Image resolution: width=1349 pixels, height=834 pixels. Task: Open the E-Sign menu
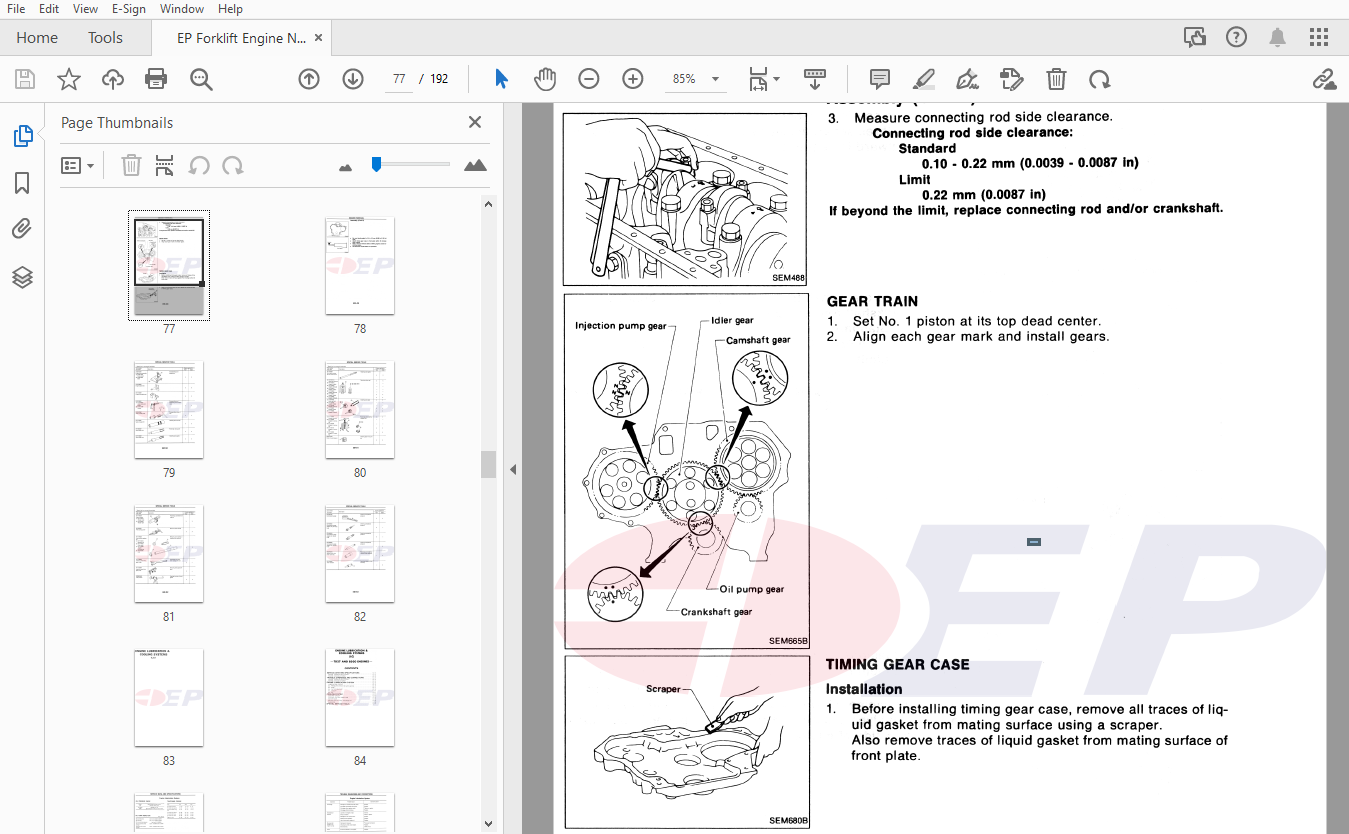click(x=129, y=9)
